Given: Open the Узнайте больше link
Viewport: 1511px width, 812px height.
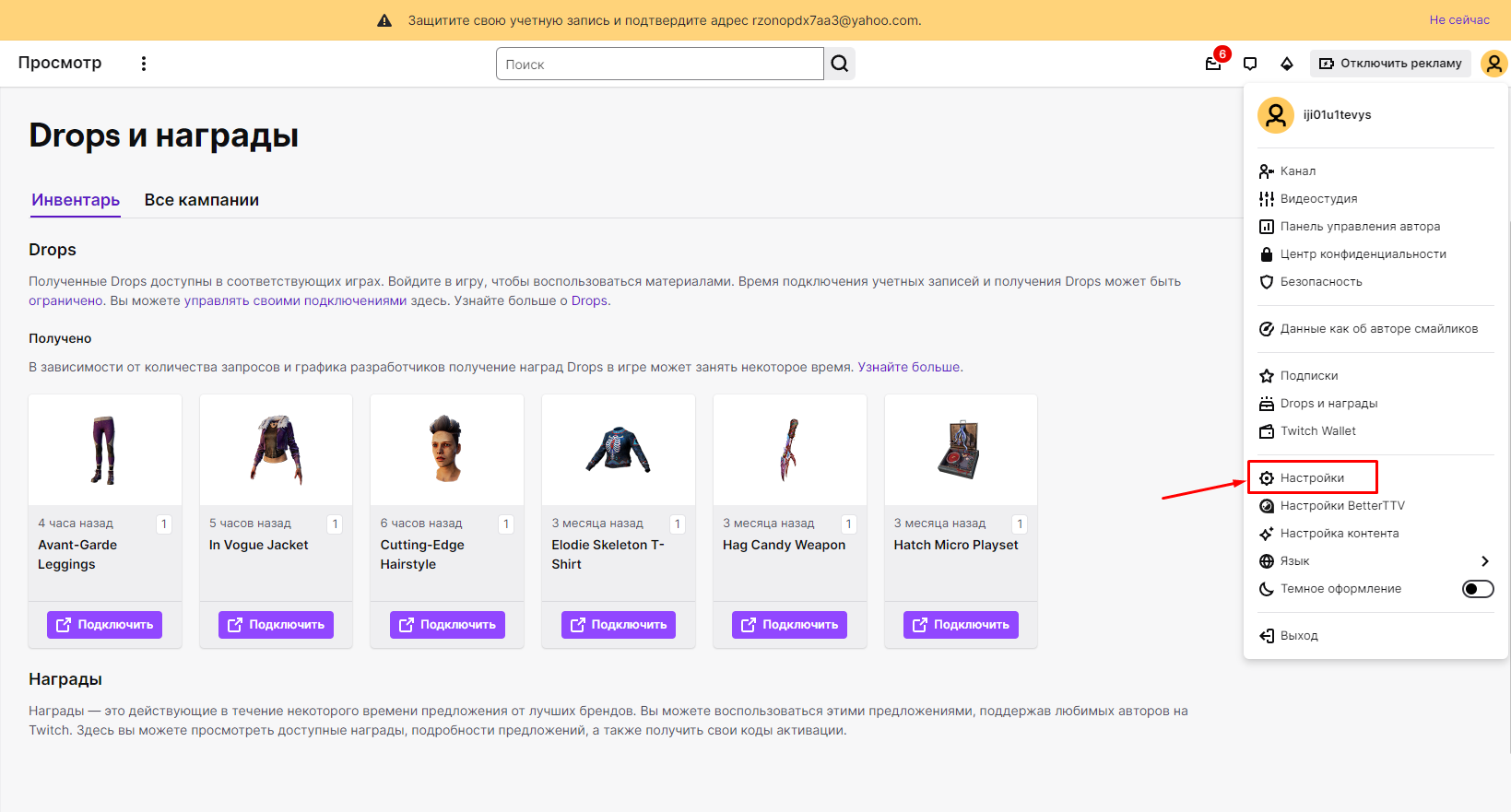Looking at the screenshot, I should point(909,367).
